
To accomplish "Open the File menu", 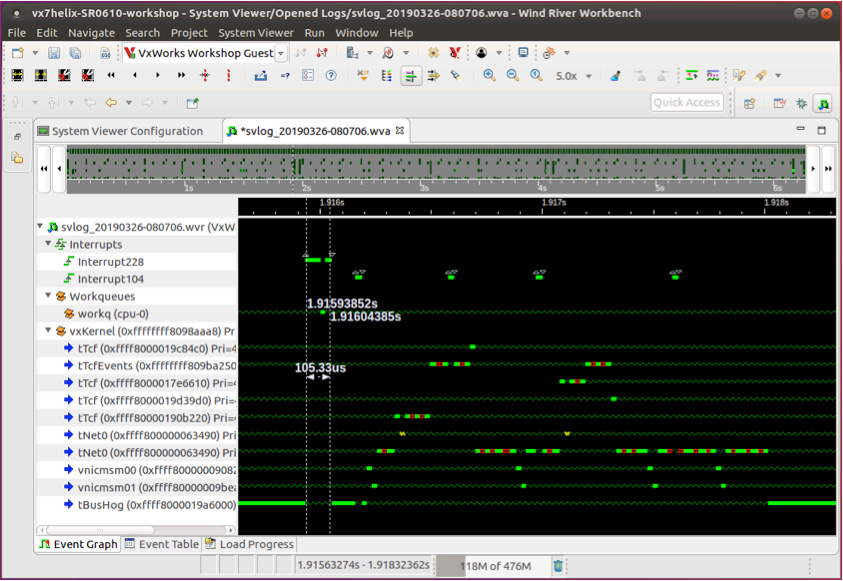I will pos(17,33).
